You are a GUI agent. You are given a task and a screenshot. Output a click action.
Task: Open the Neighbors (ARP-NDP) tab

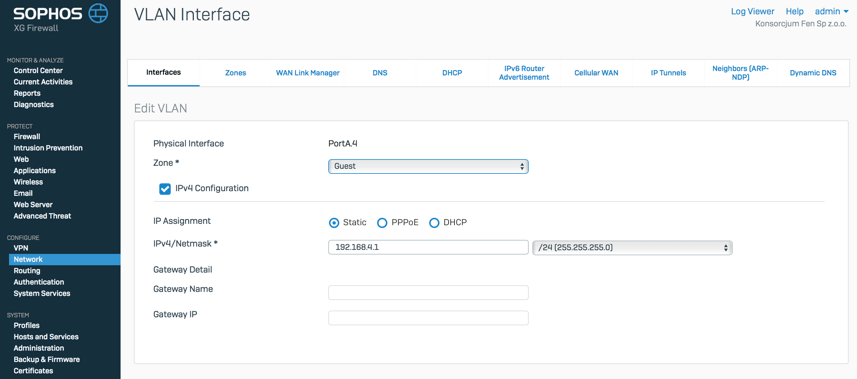741,73
